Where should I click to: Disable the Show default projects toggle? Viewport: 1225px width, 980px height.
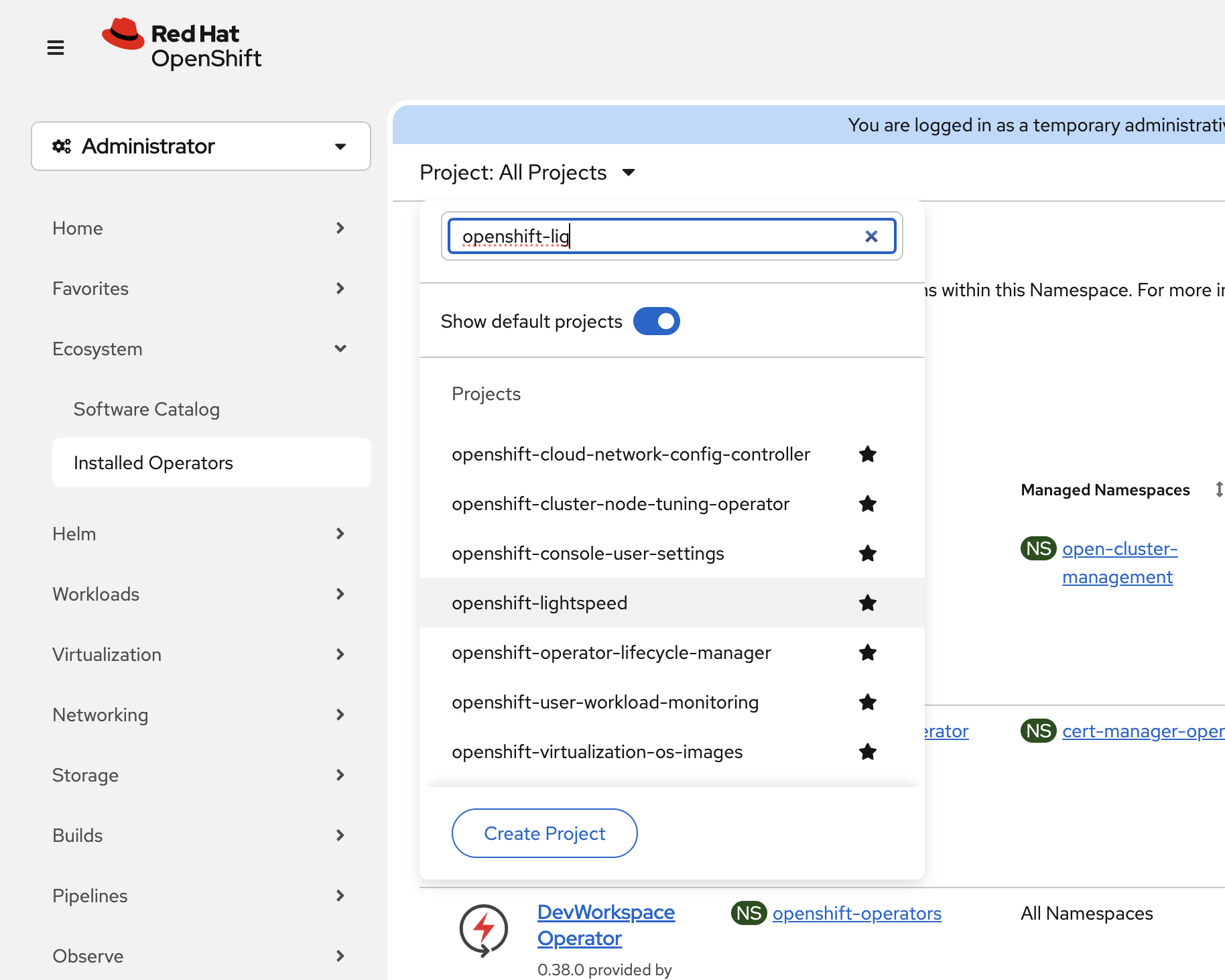(656, 321)
